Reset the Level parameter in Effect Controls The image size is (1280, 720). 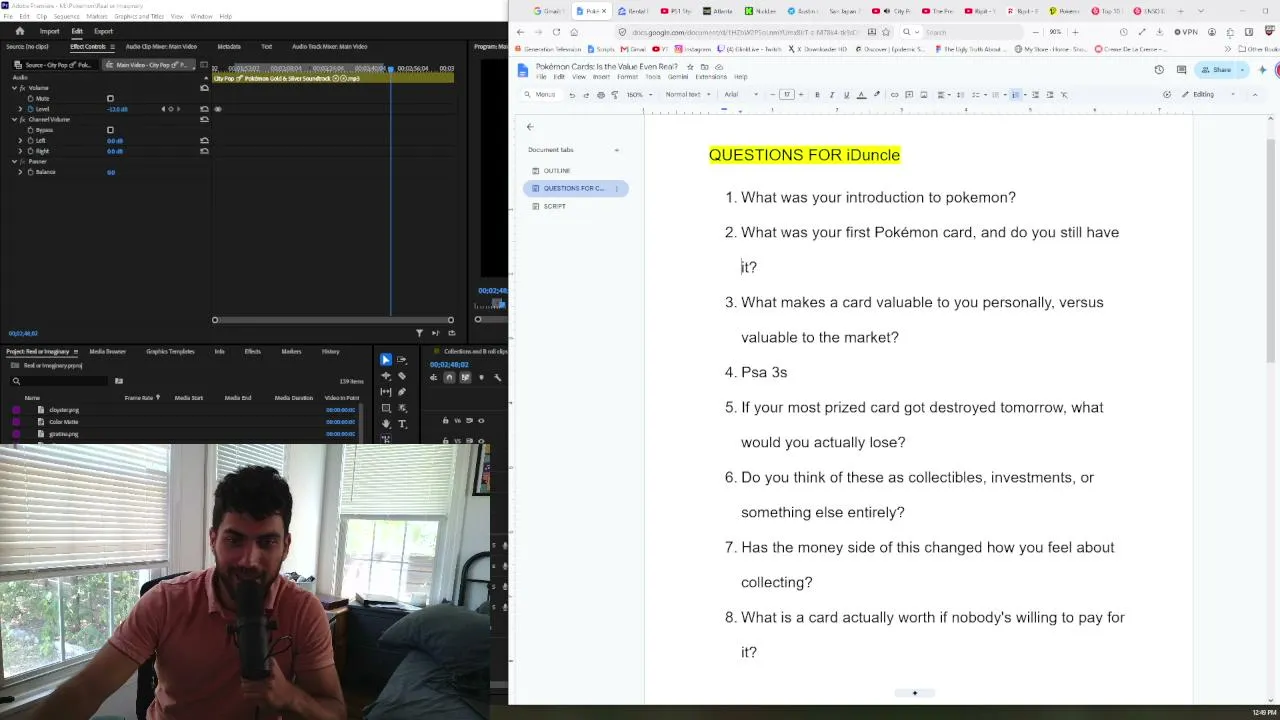coord(204,109)
